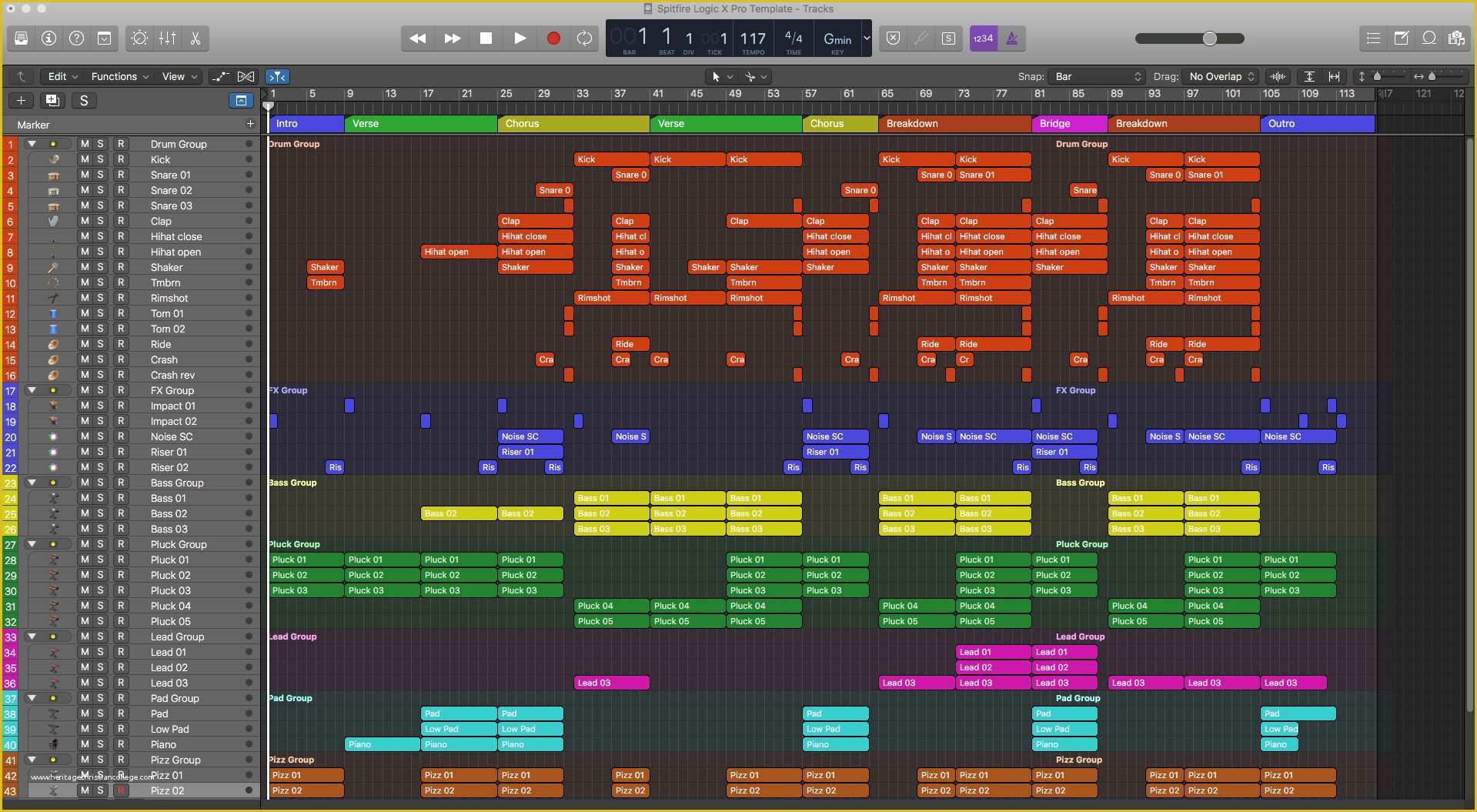
Task: Collapse the Pluck Group track stack
Action: [32, 544]
